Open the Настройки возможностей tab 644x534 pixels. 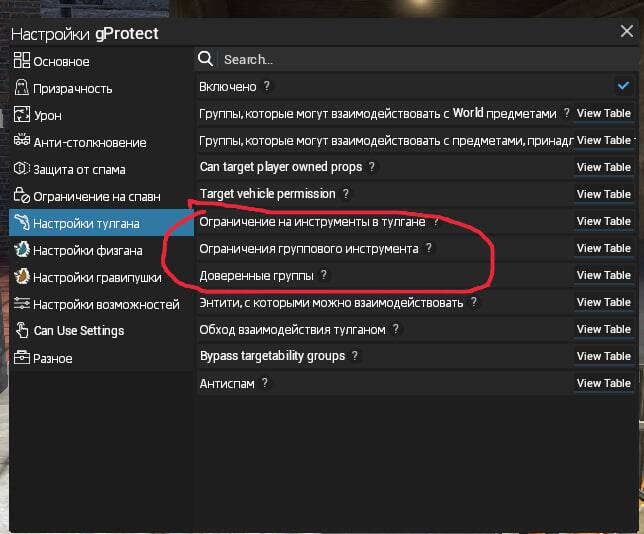(105, 304)
